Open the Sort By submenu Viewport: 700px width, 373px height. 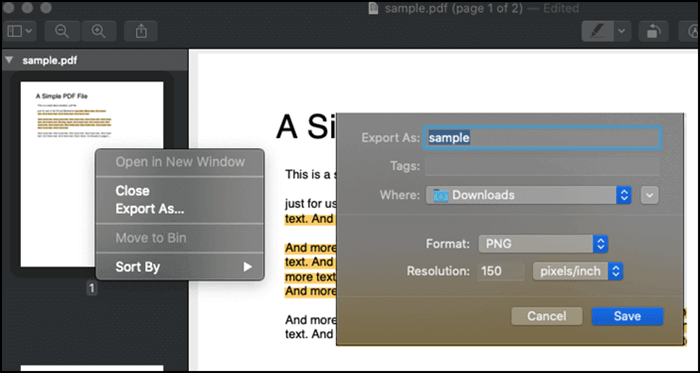coord(180,267)
